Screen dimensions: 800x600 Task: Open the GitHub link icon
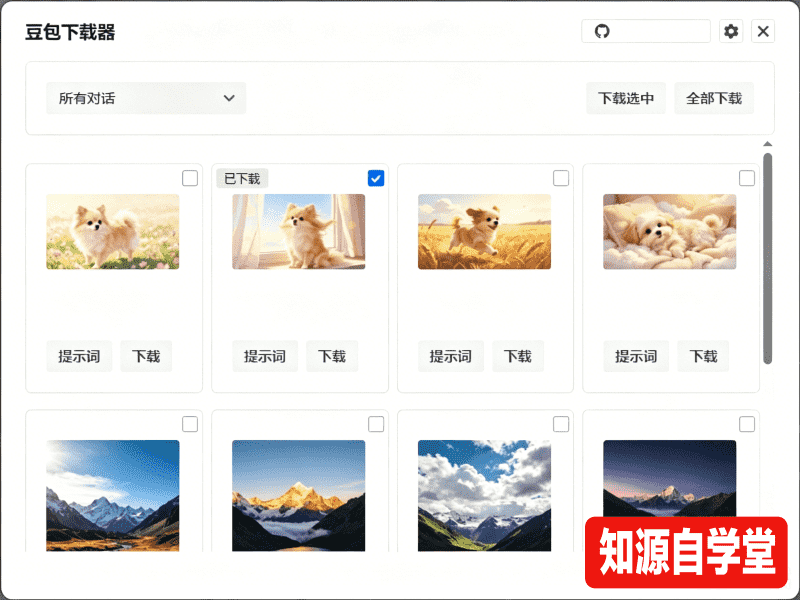(602, 32)
